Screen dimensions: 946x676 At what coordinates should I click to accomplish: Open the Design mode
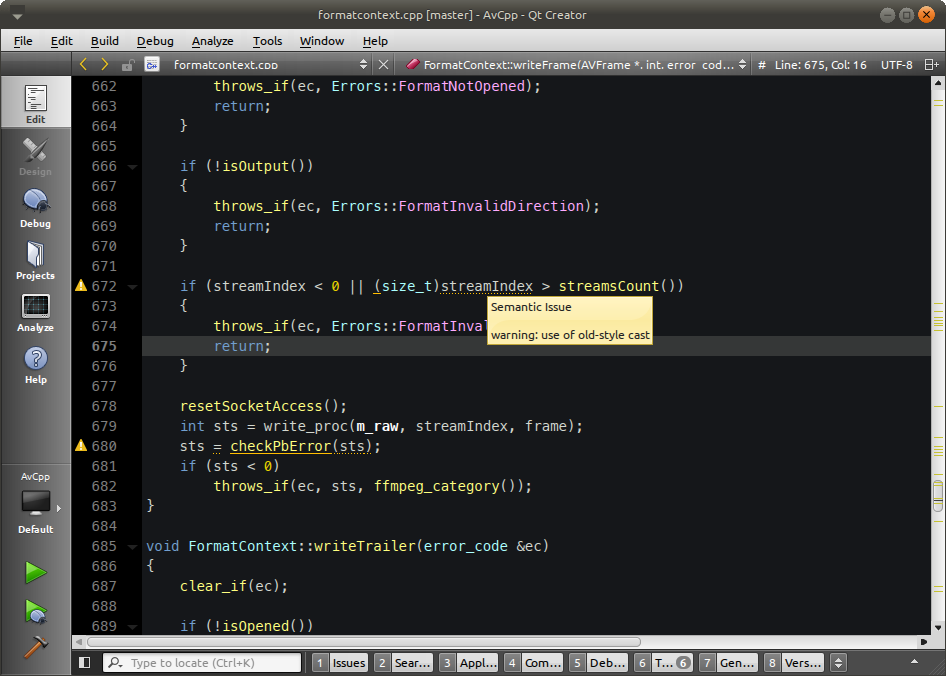36,157
